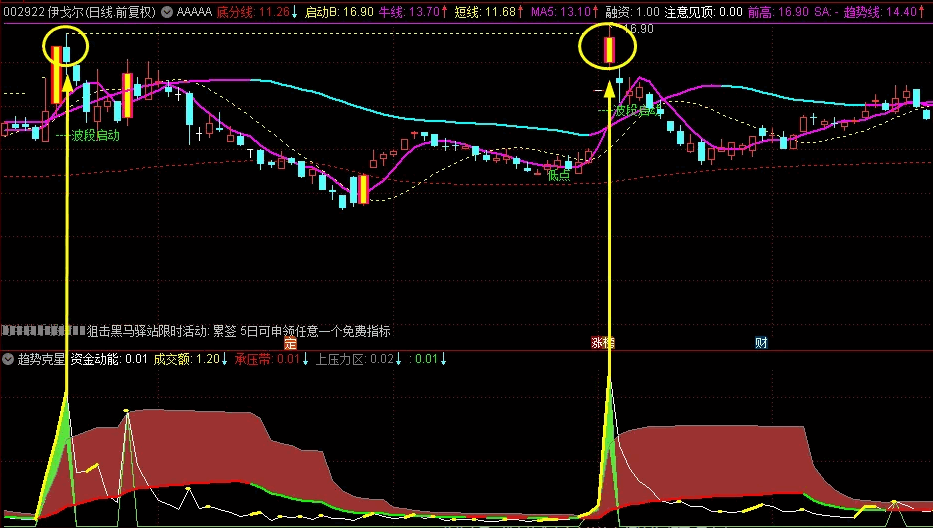933x528 pixels.
Task: Open the 定 event marker icon
Action: (x=290, y=343)
